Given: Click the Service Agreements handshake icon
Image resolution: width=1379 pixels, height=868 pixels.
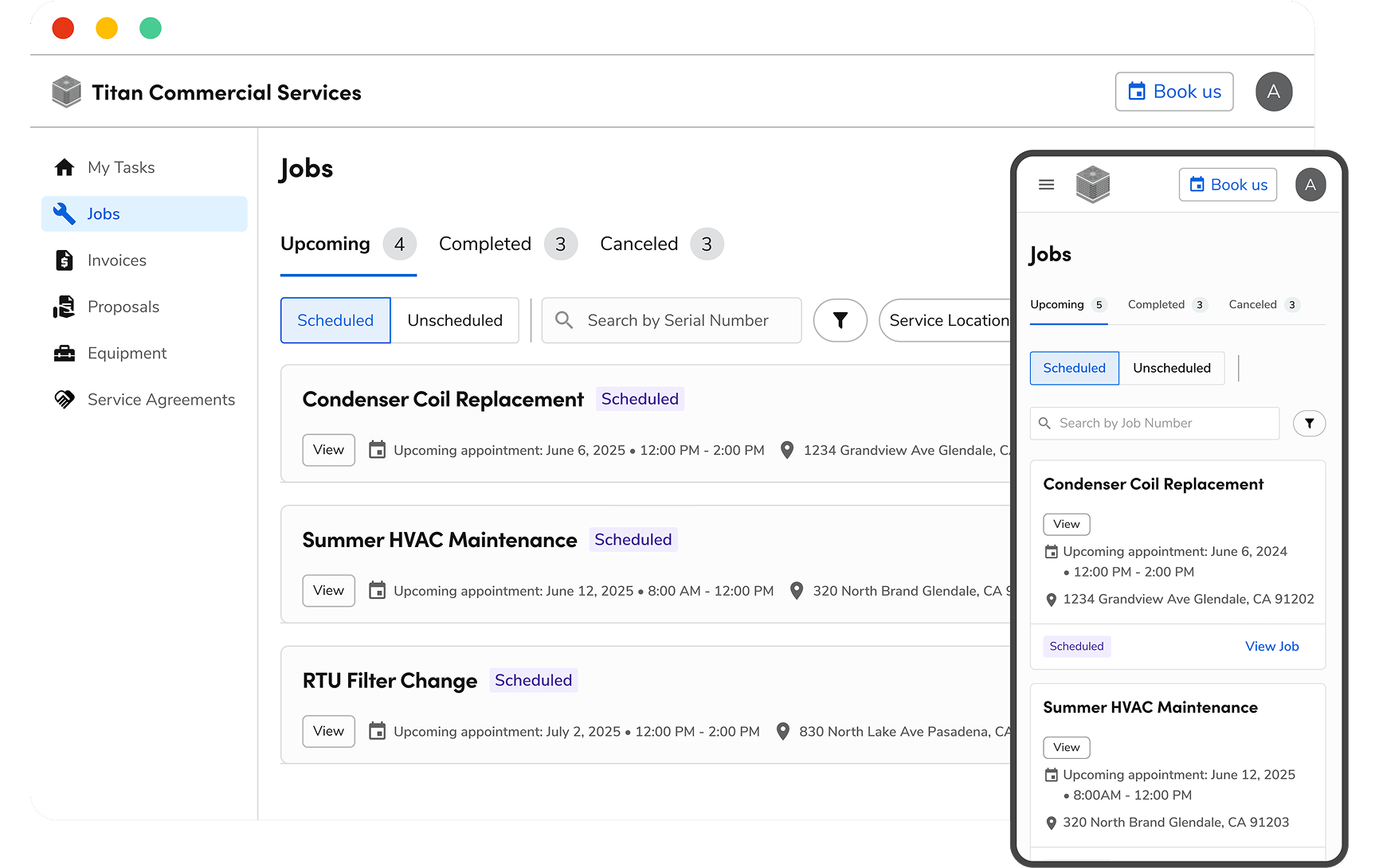Looking at the screenshot, I should tap(64, 399).
